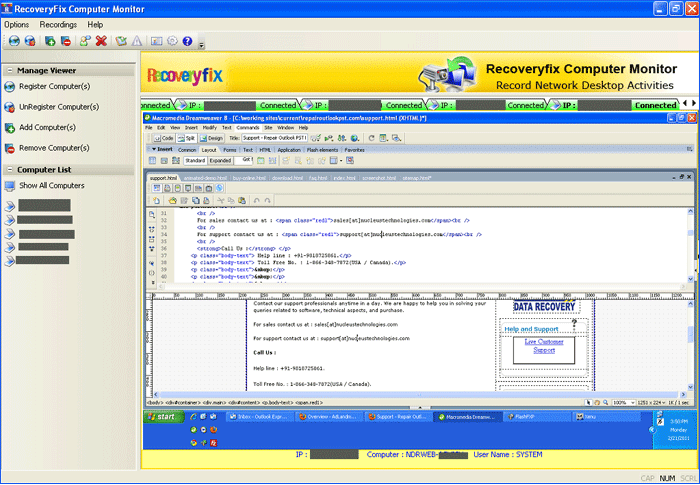
Task: Click Split view button in Dreamweaver
Action: click(187, 138)
